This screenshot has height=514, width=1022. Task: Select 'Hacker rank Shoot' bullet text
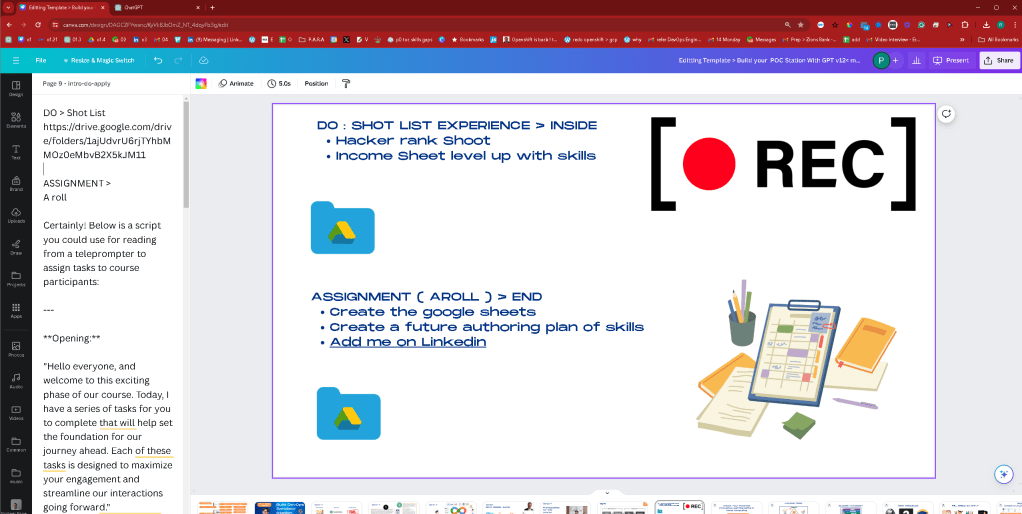[413, 140]
